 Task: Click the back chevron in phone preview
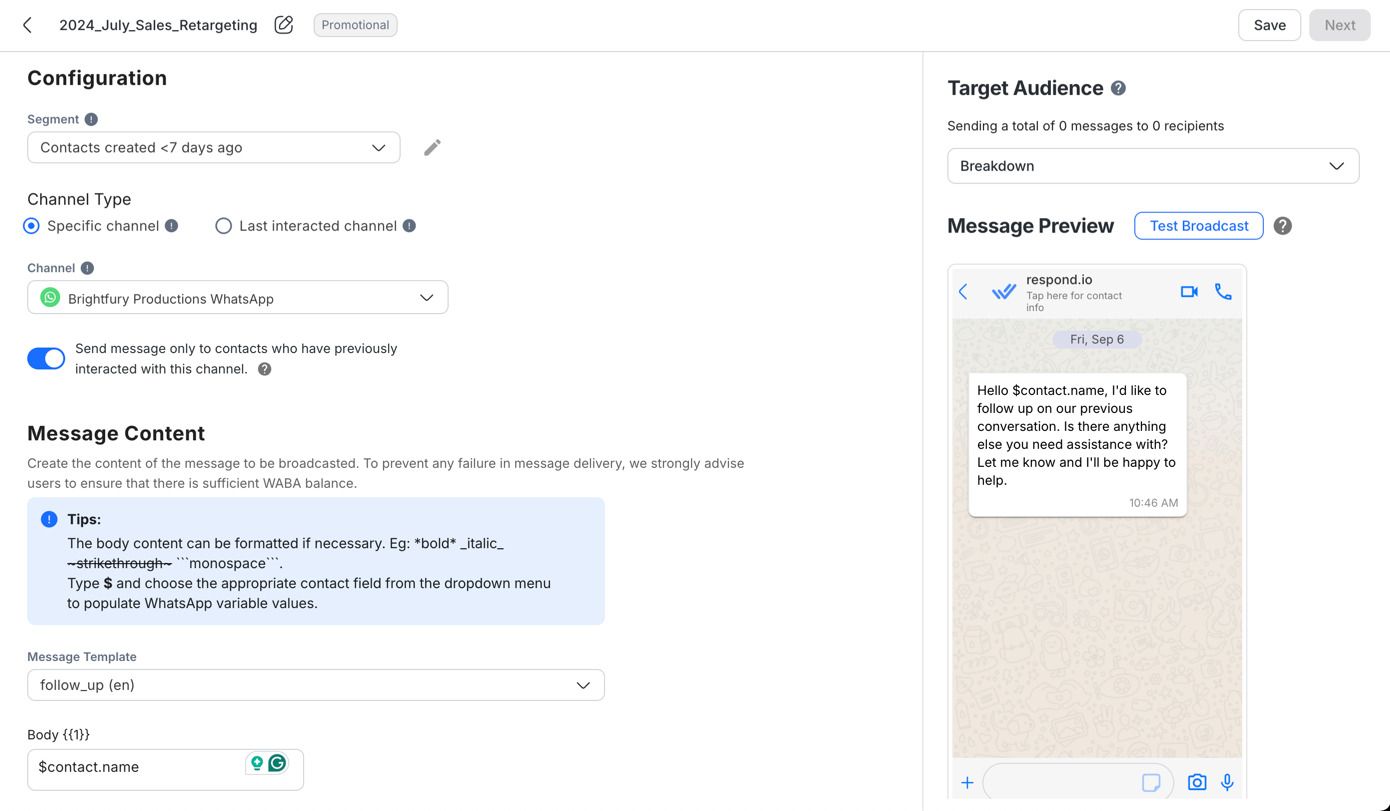963,291
